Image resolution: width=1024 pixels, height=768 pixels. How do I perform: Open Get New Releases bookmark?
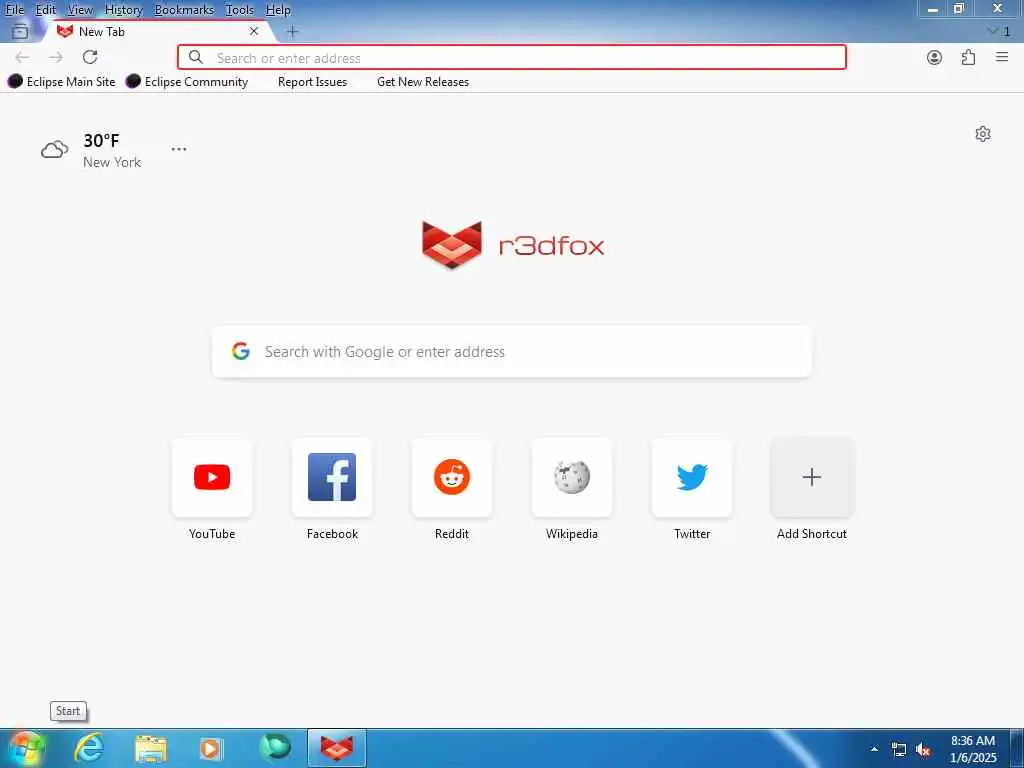(x=423, y=82)
